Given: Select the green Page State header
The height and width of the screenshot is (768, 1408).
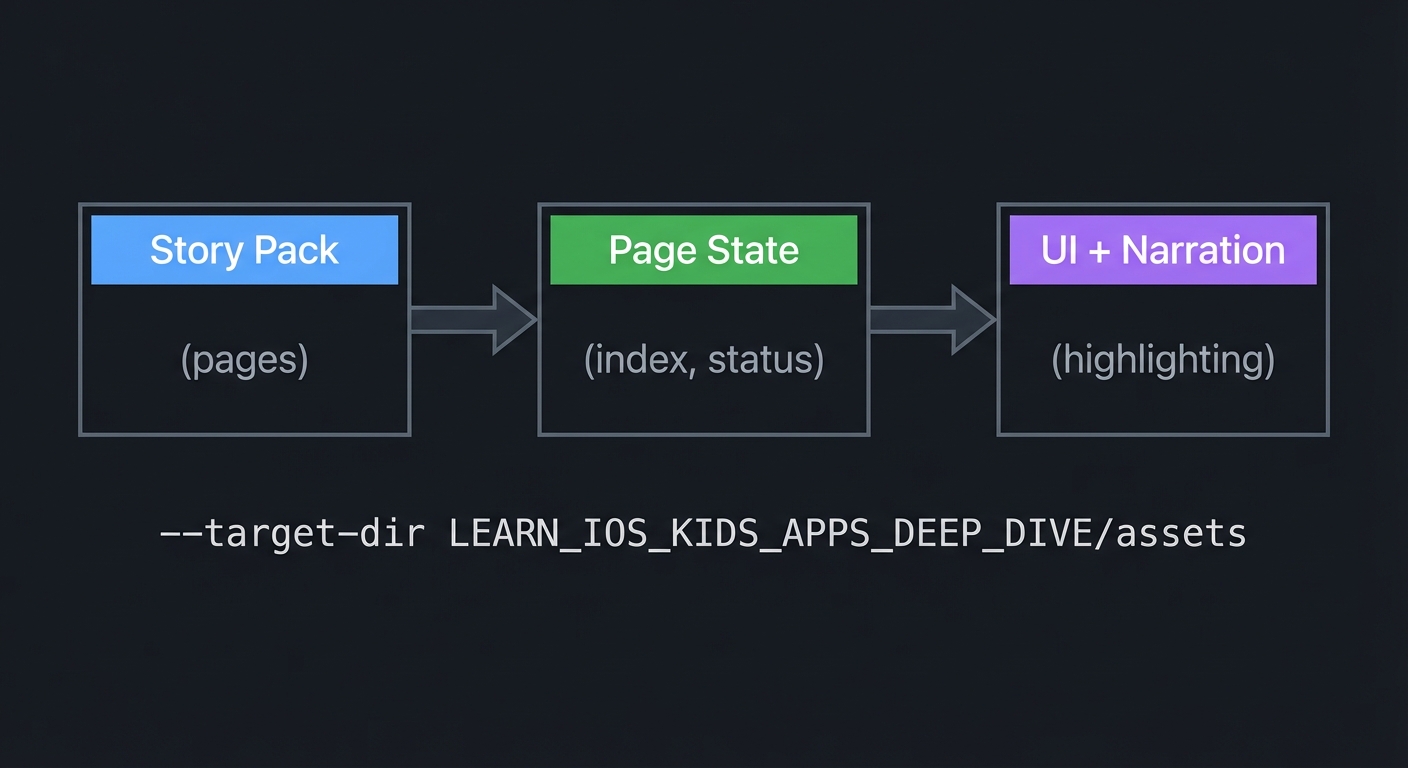Looking at the screenshot, I should click(703, 250).
